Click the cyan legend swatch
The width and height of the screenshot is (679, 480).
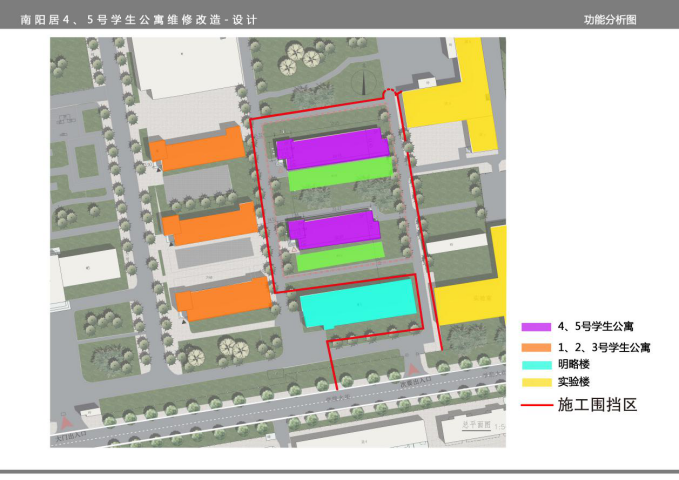(x=537, y=364)
